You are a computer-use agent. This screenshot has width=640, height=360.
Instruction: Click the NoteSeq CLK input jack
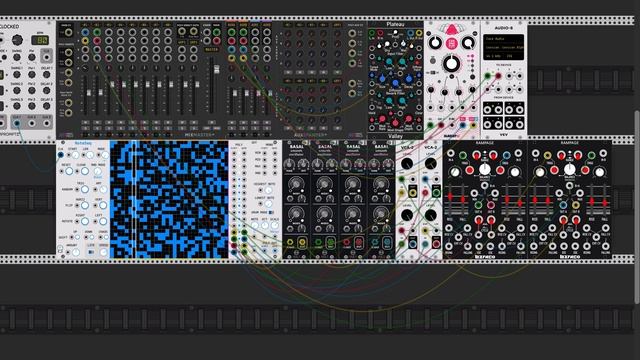(60, 155)
